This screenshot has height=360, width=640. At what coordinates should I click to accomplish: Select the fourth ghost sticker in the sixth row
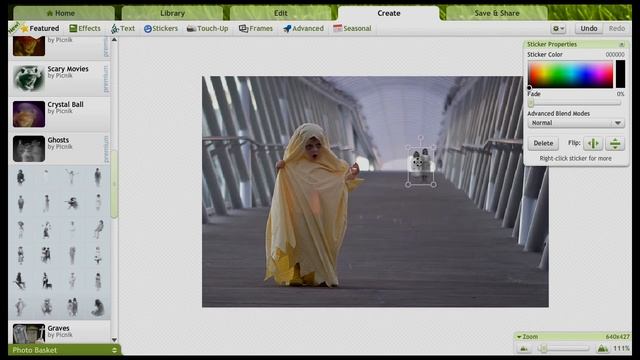click(x=98, y=307)
